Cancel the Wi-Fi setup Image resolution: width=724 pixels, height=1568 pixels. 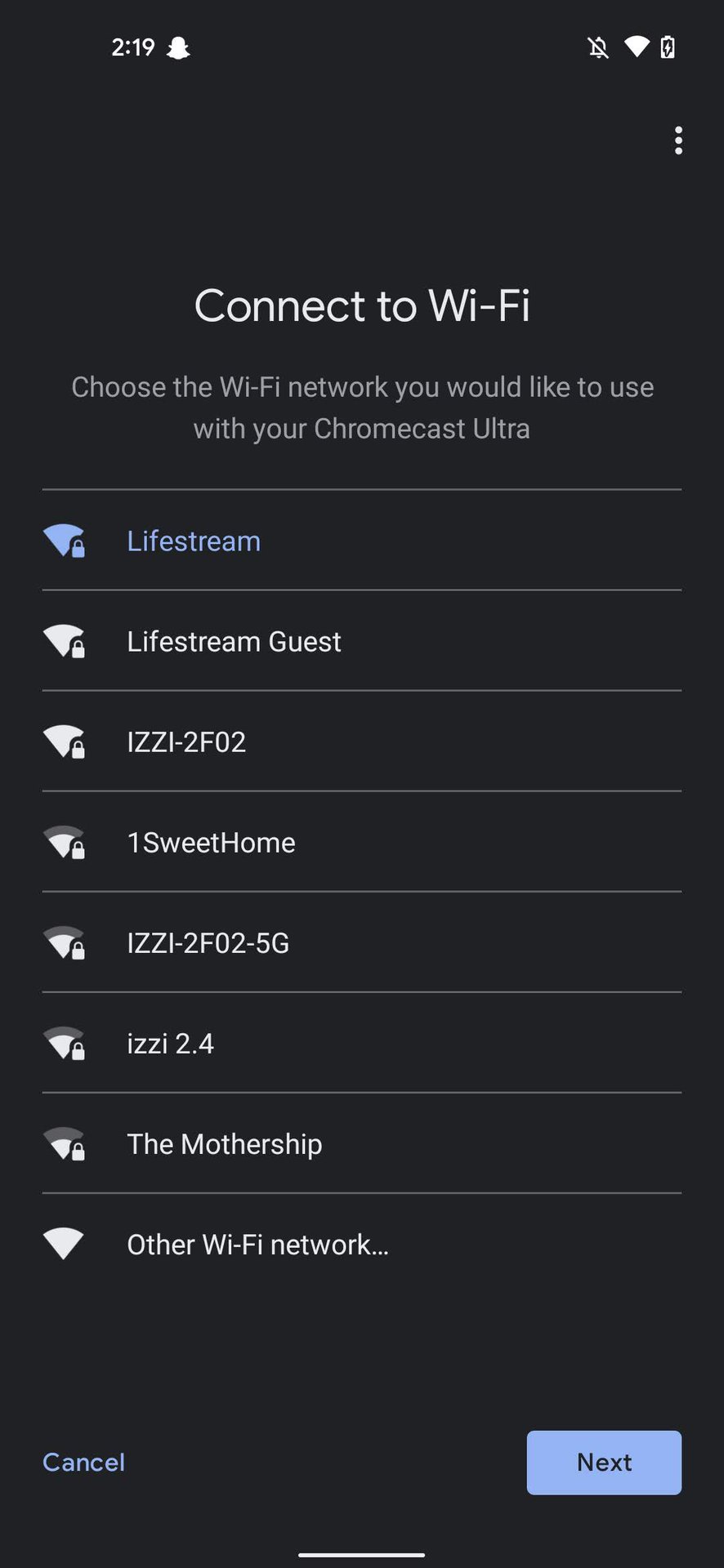tap(83, 1462)
